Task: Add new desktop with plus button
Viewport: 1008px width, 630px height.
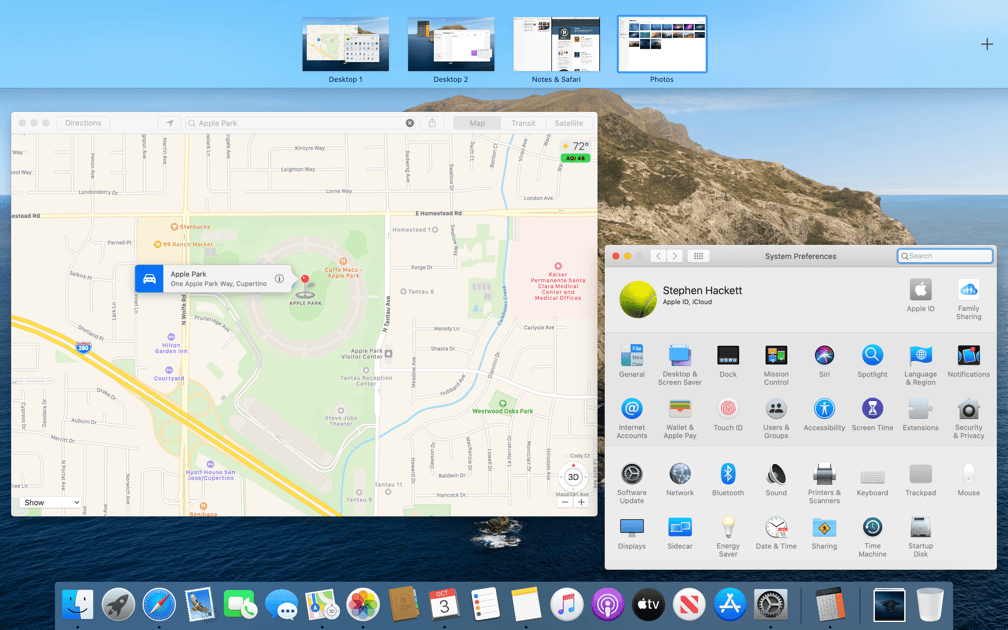Action: [x=987, y=44]
